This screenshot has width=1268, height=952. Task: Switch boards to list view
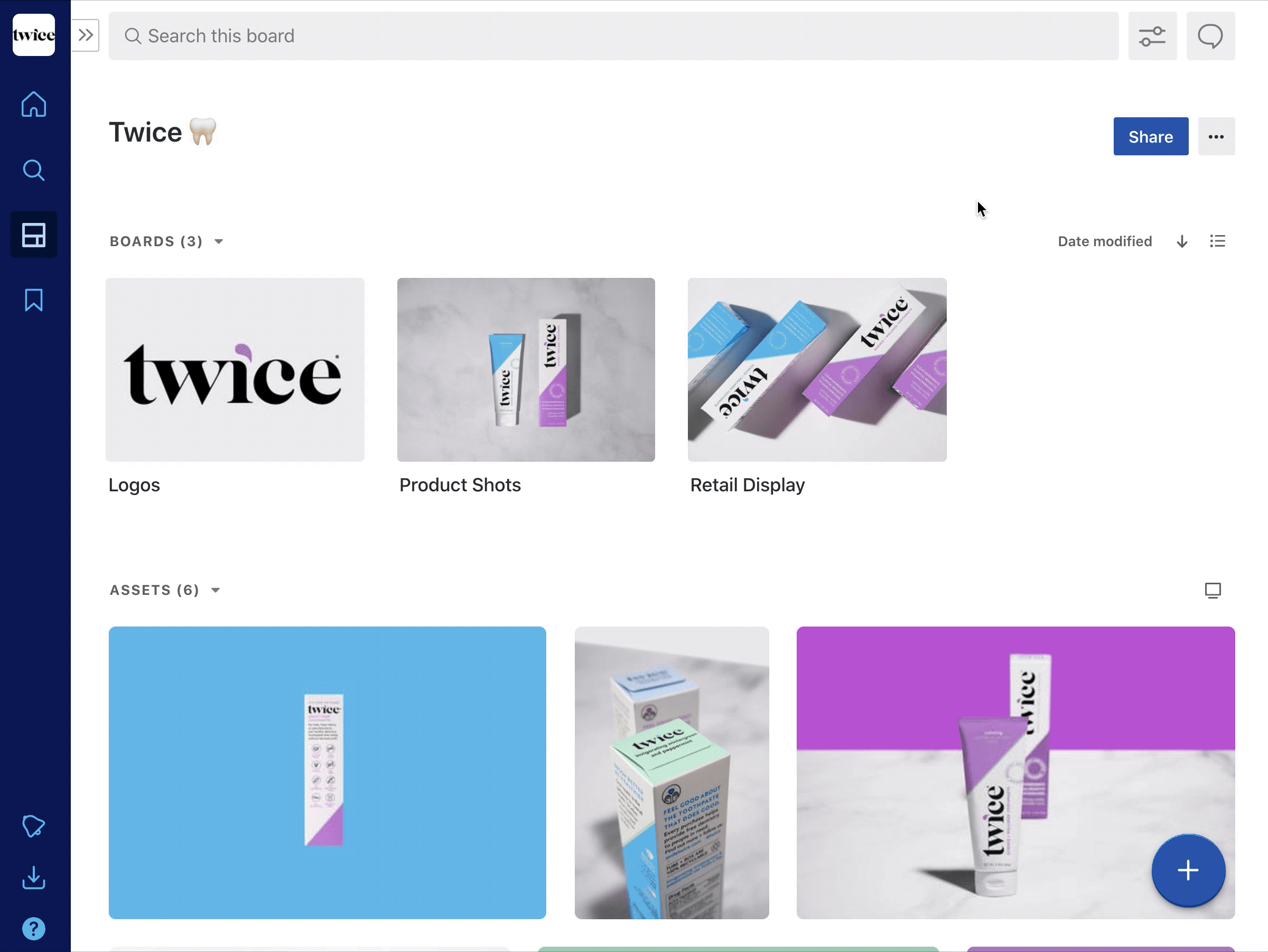(1218, 241)
